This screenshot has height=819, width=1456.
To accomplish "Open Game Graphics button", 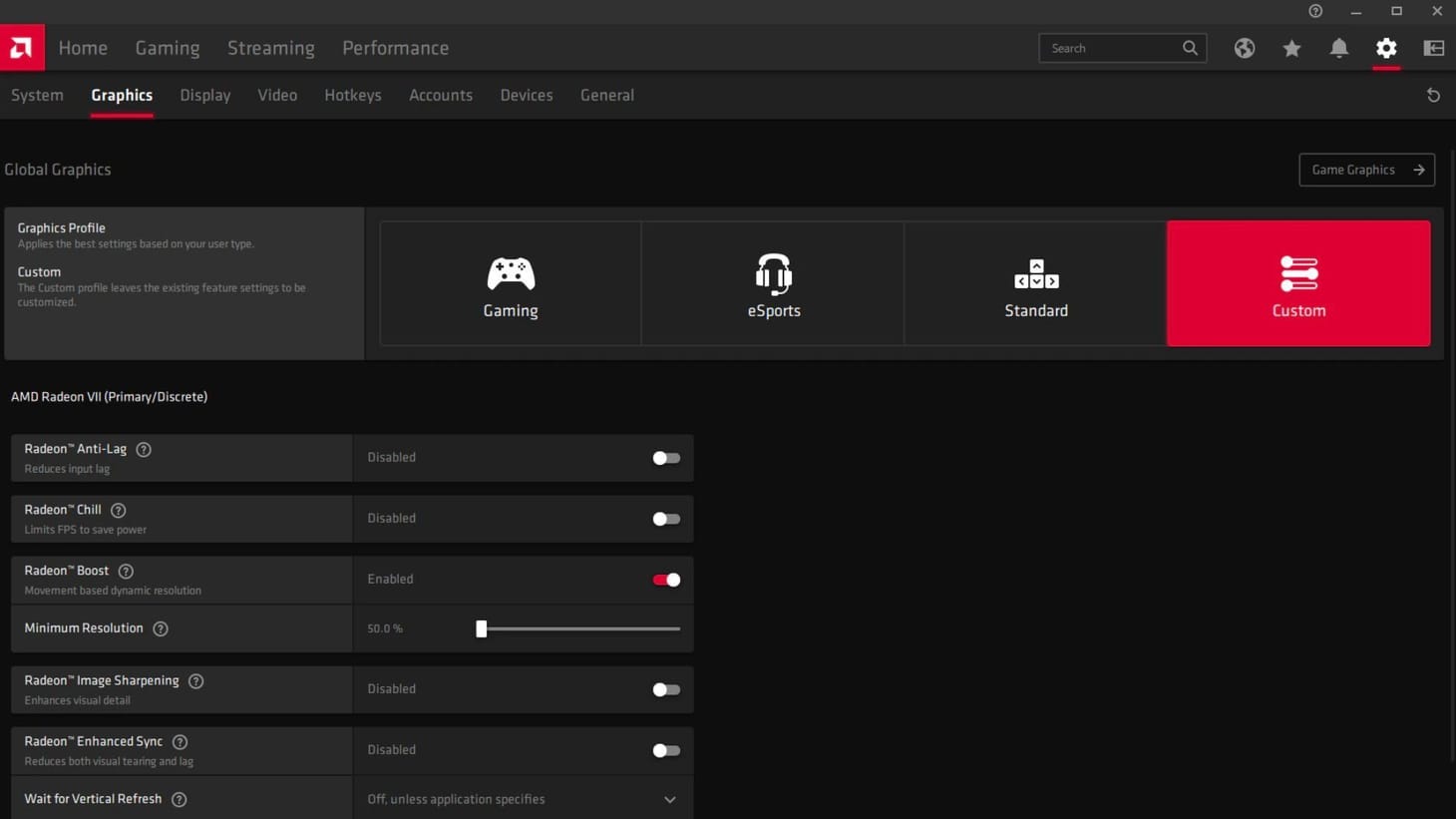I will [1366, 170].
